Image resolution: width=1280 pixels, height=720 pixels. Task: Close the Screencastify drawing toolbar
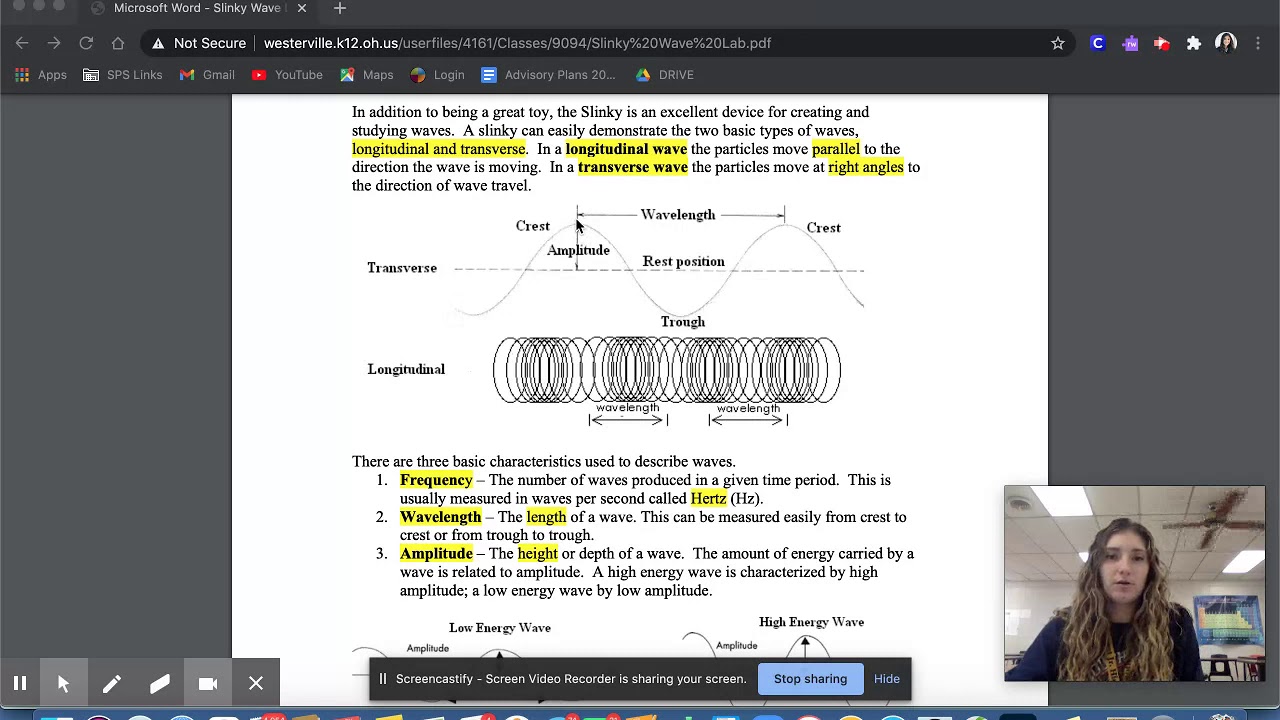click(x=256, y=684)
